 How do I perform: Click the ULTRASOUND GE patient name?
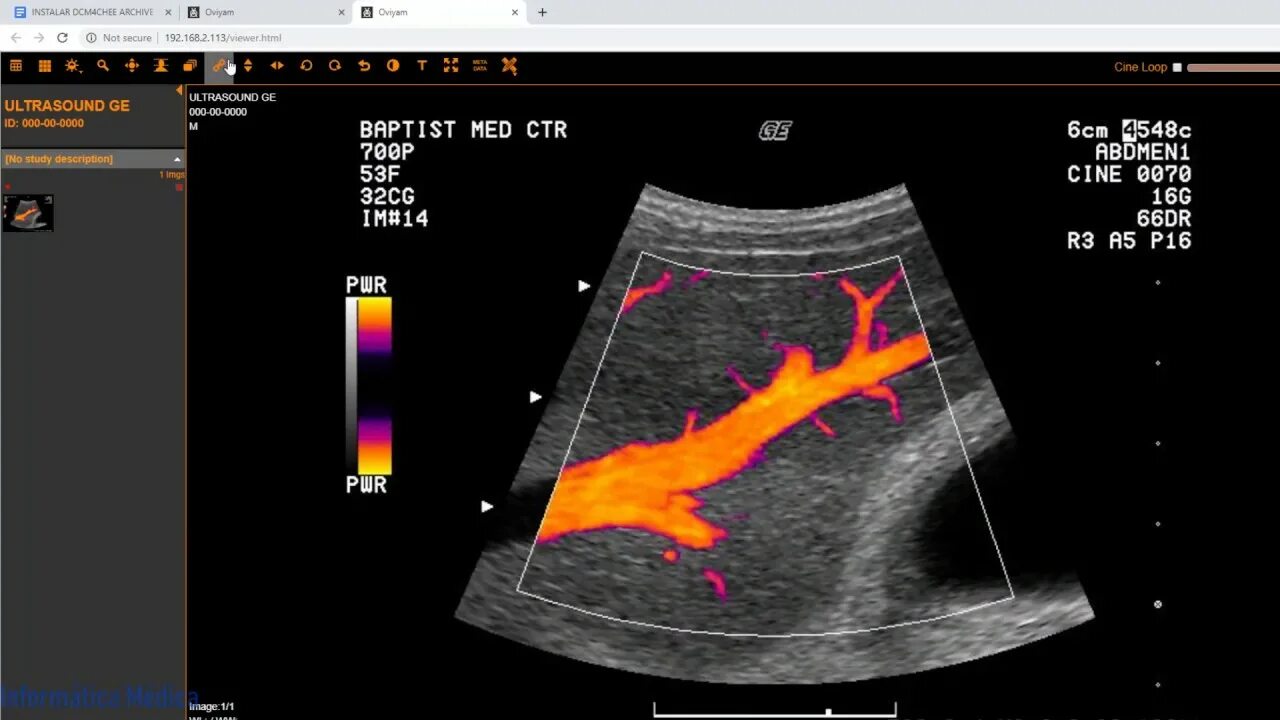click(x=67, y=106)
